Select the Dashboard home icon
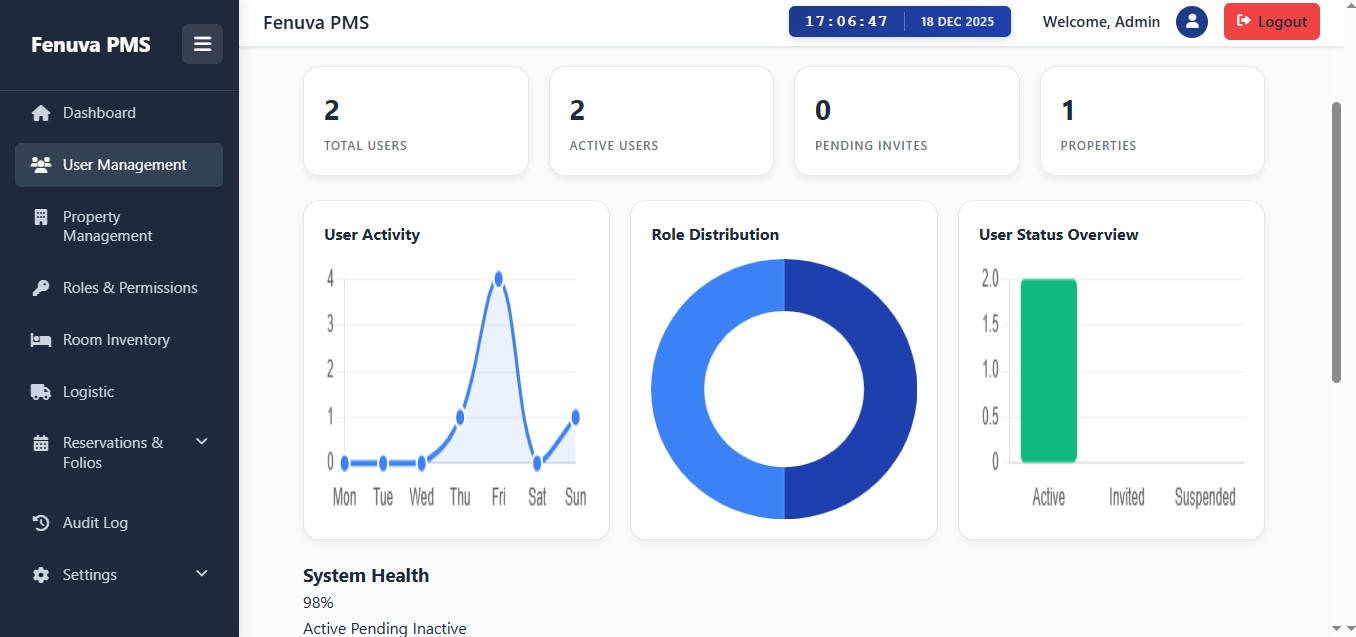The width and height of the screenshot is (1356, 637). 40,113
